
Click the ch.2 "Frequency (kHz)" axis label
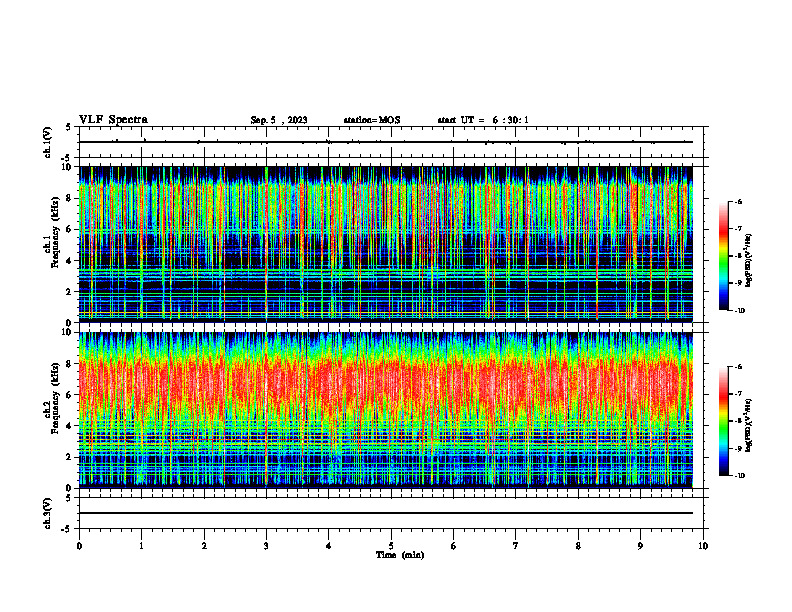coord(55,398)
